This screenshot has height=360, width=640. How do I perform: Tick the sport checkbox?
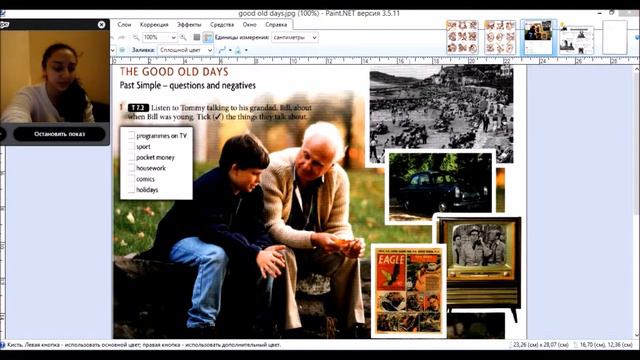click(131, 147)
